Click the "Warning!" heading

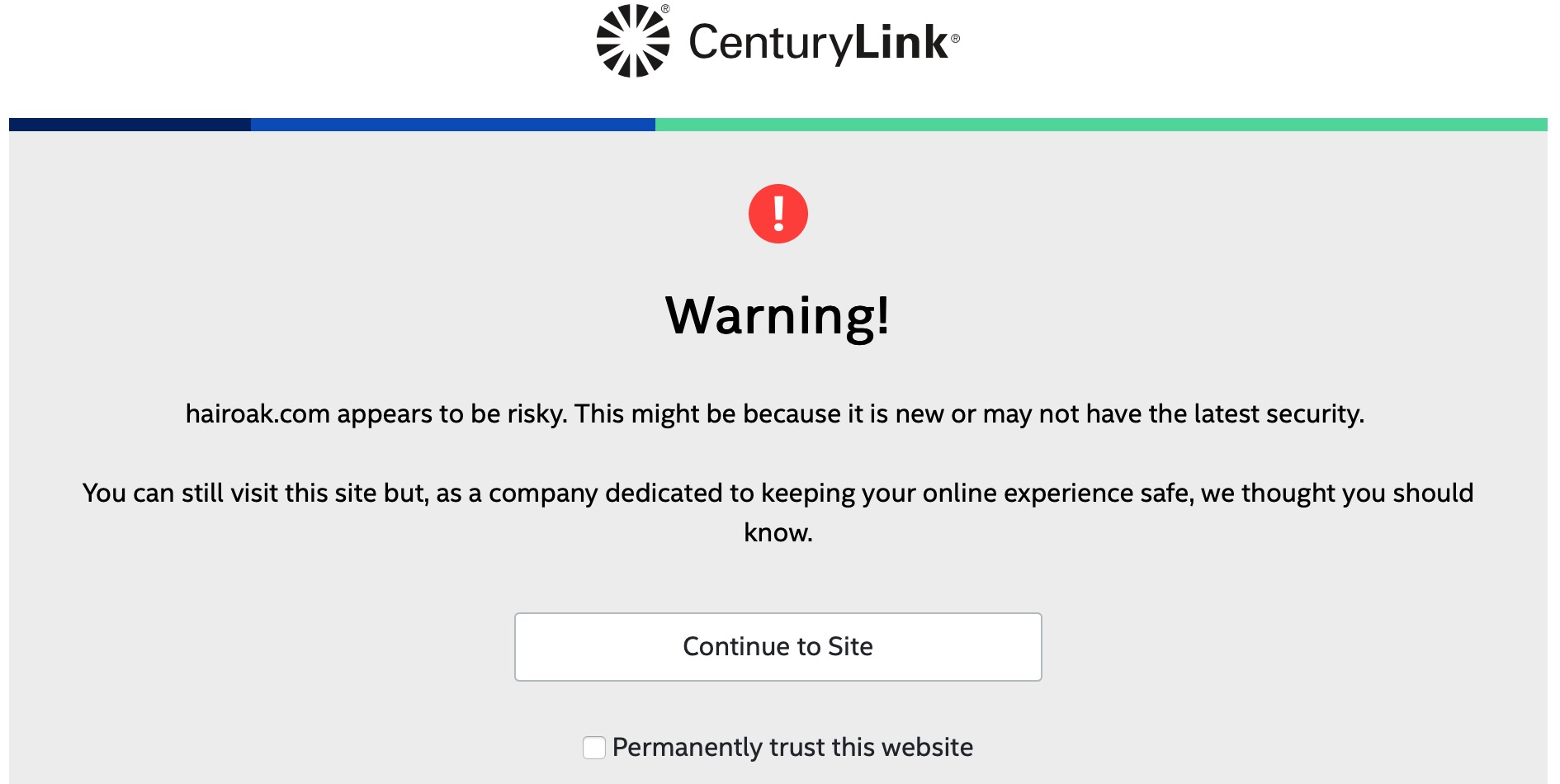point(778,315)
